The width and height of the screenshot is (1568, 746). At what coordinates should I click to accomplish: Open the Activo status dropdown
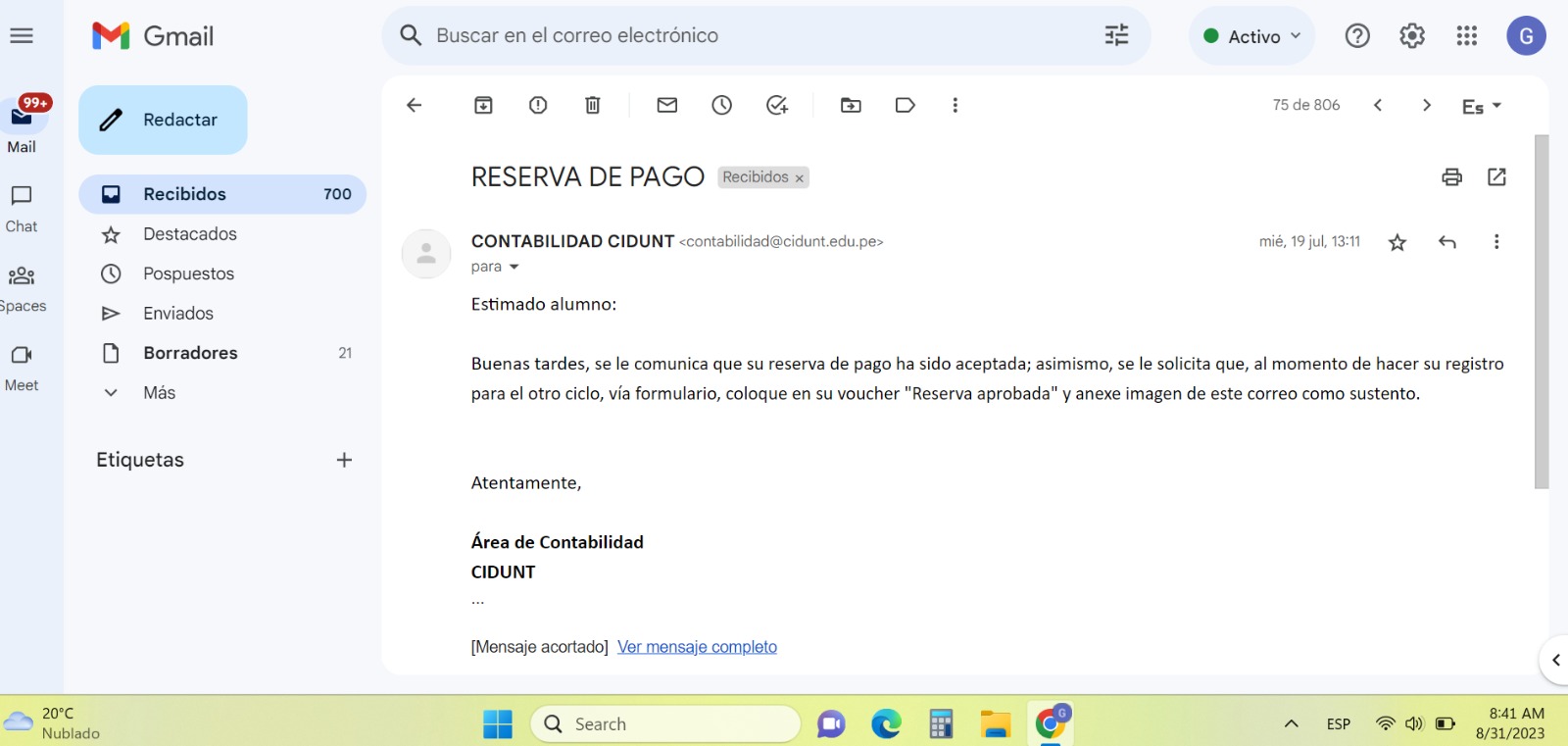1252,36
